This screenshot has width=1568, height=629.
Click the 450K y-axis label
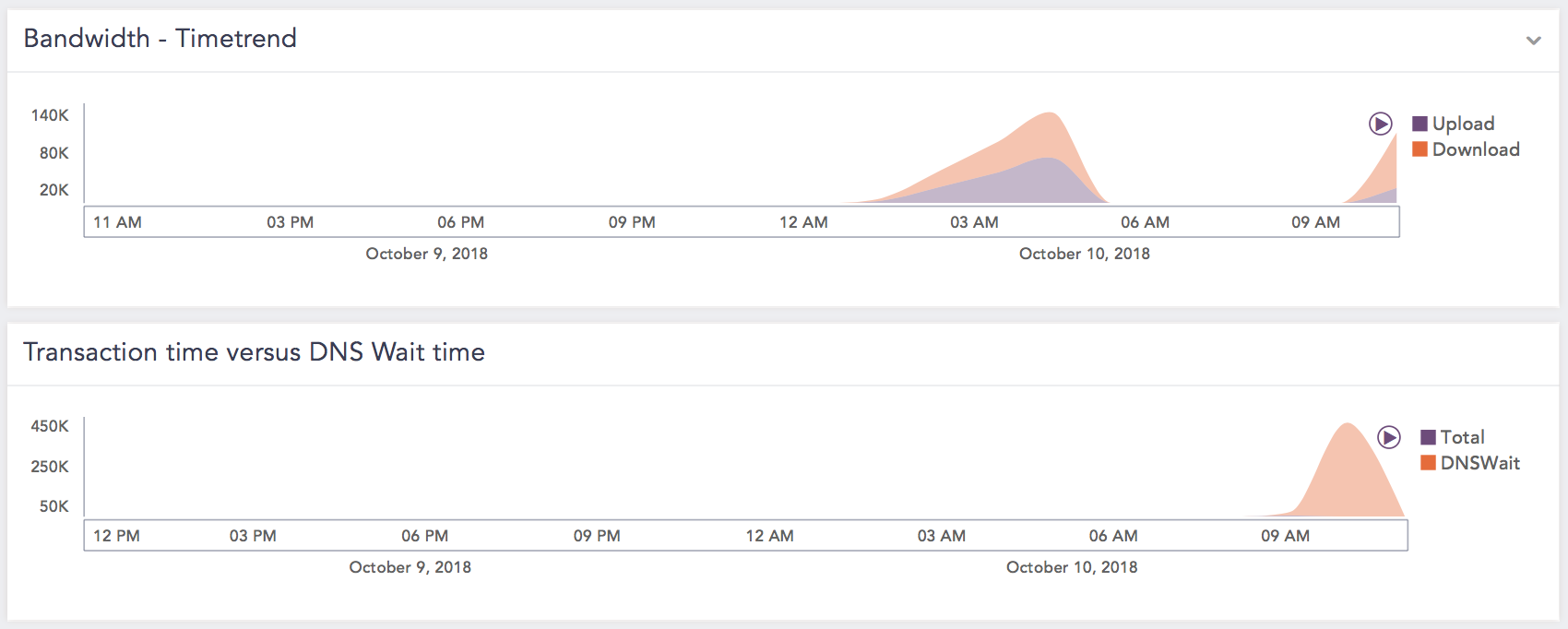click(x=50, y=426)
